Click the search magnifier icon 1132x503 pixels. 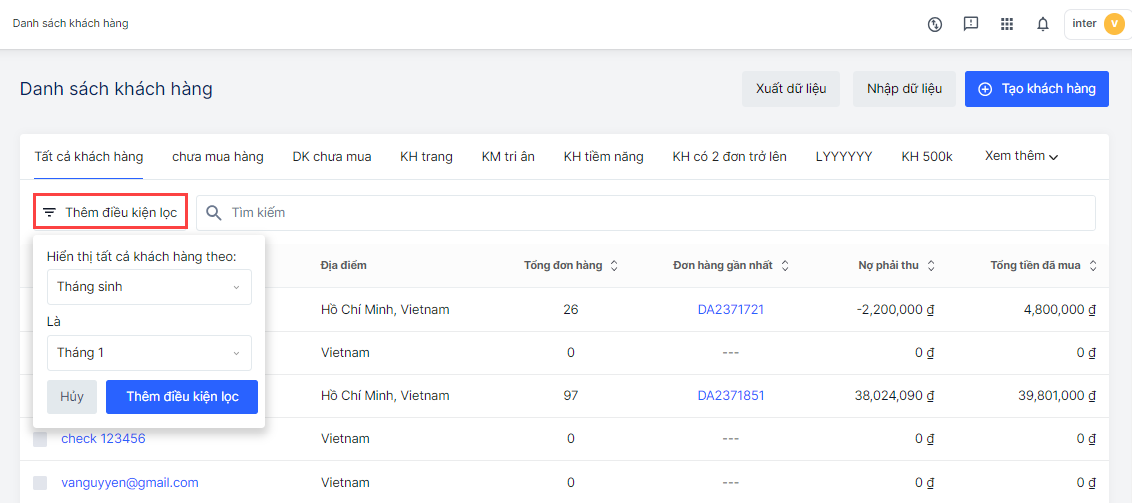[x=213, y=213]
